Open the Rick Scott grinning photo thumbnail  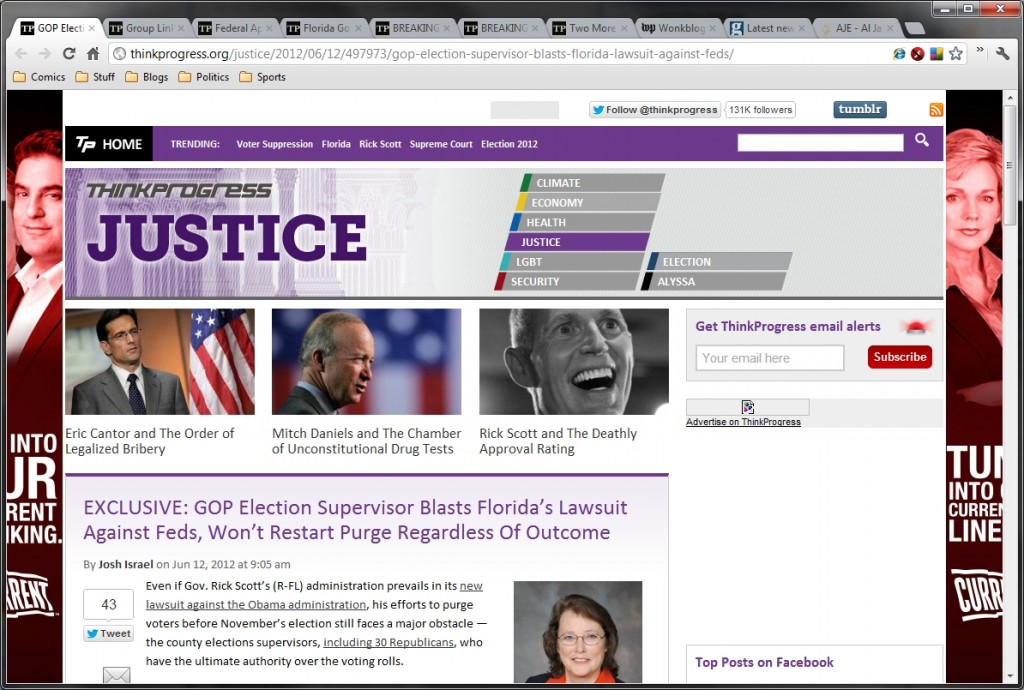pyautogui.click(x=574, y=362)
